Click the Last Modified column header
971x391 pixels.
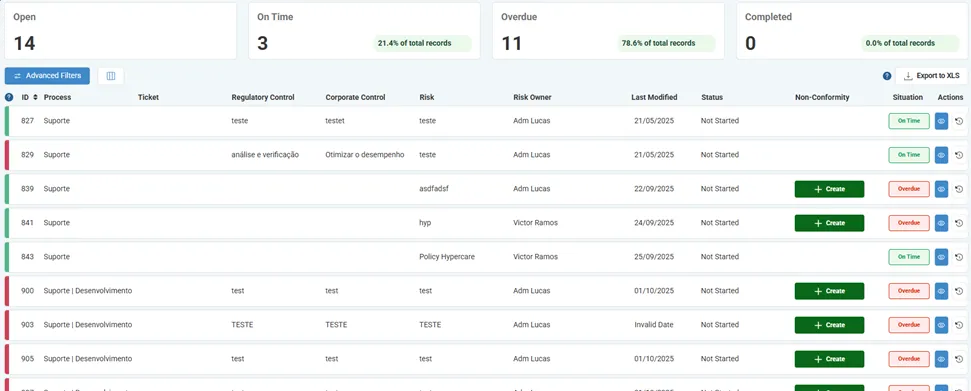(x=654, y=97)
